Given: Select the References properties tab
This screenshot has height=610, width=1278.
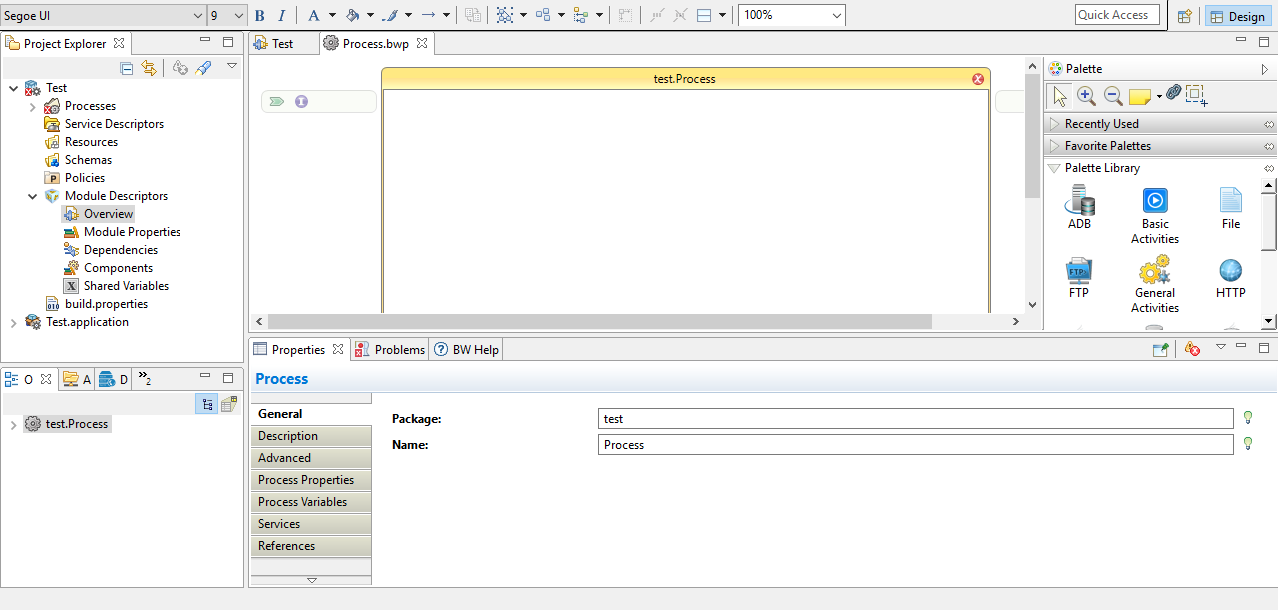Looking at the screenshot, I should (x=311, y=546).
